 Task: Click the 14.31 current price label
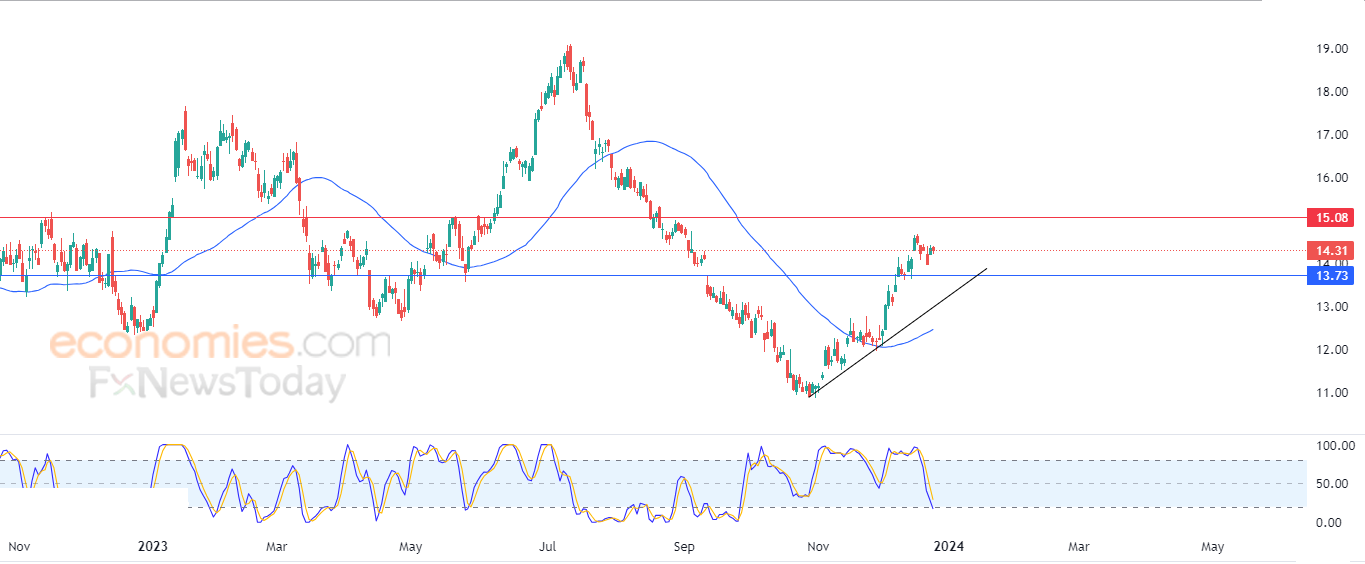tap(1330, 251)
